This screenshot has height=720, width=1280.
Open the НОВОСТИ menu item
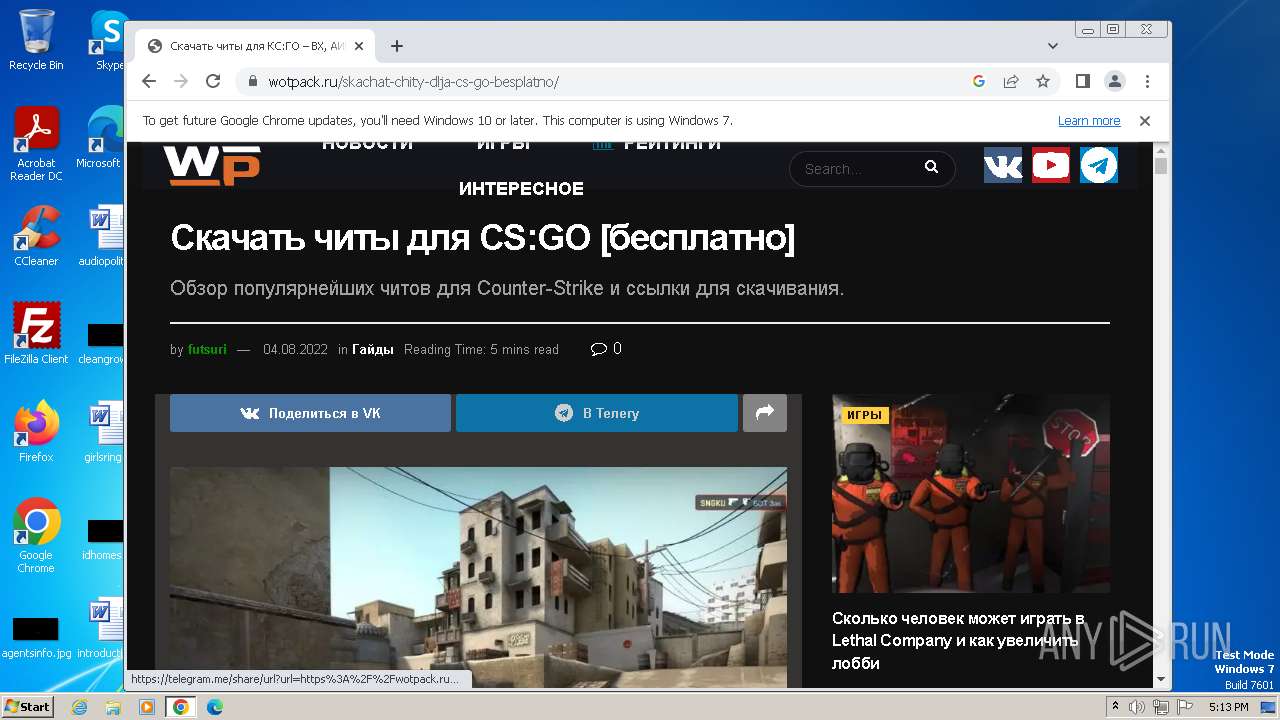tap(368, 146)
